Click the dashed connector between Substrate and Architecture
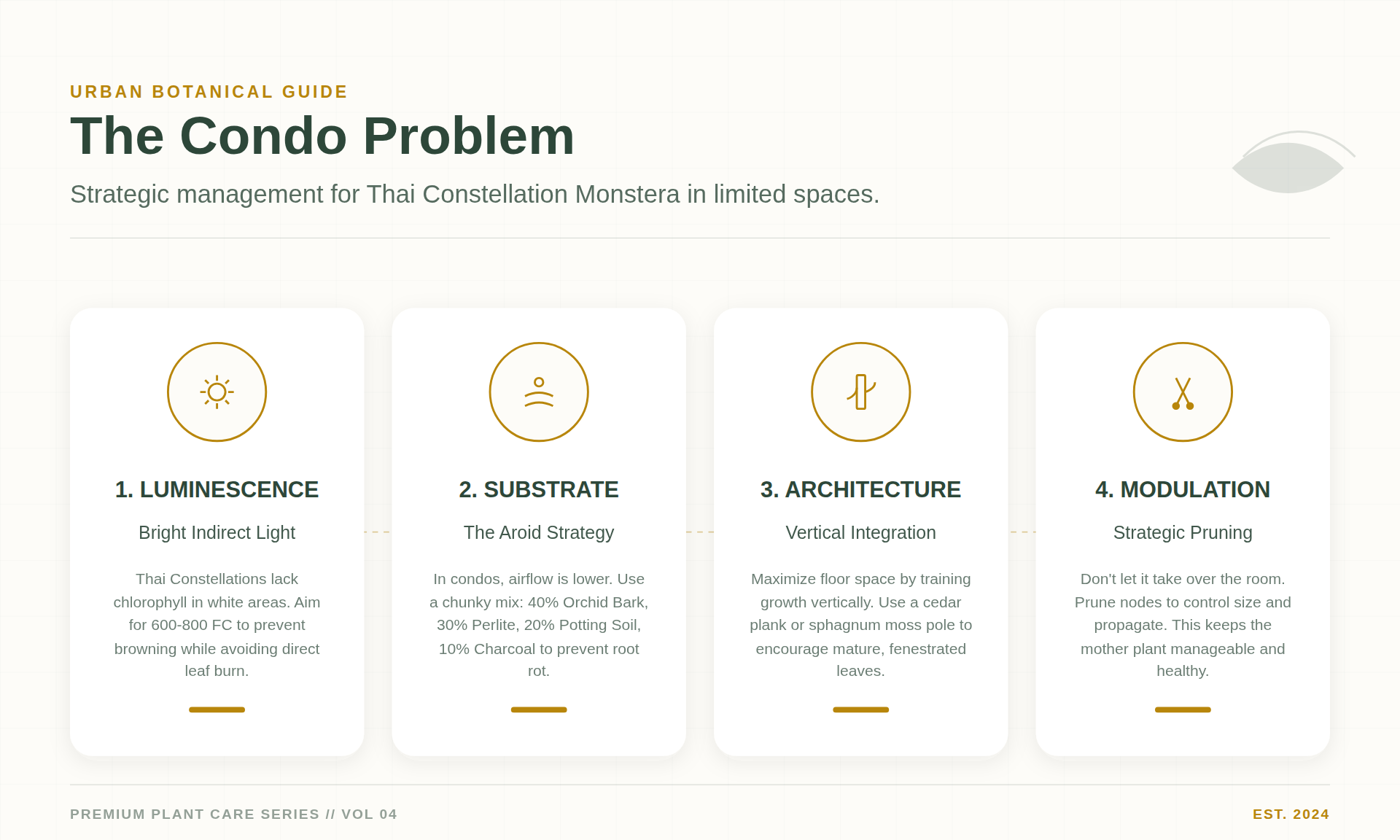The image size is (1400, 840). [x=700, y=532]
